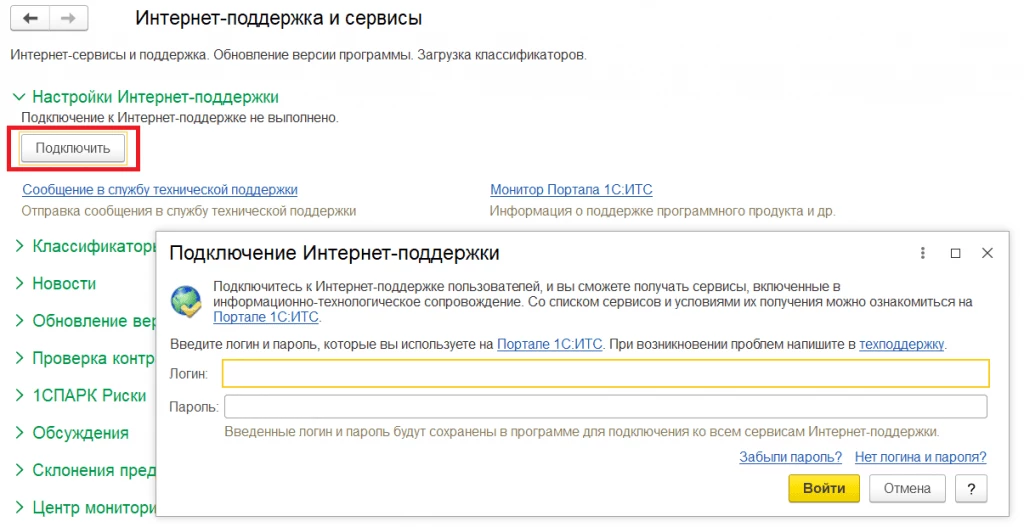The width and height of the screenshot is (1024, 527).
Task: Close the Подключение Интернет-поддержки dialog
Action: pyautogui.click(x=987, y=253)
